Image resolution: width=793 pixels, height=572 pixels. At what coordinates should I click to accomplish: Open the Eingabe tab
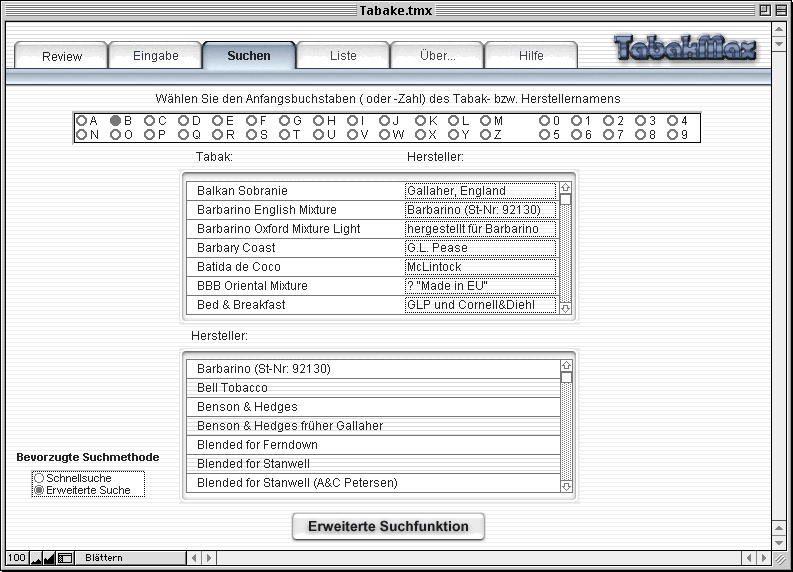click(x=155, y=56)
